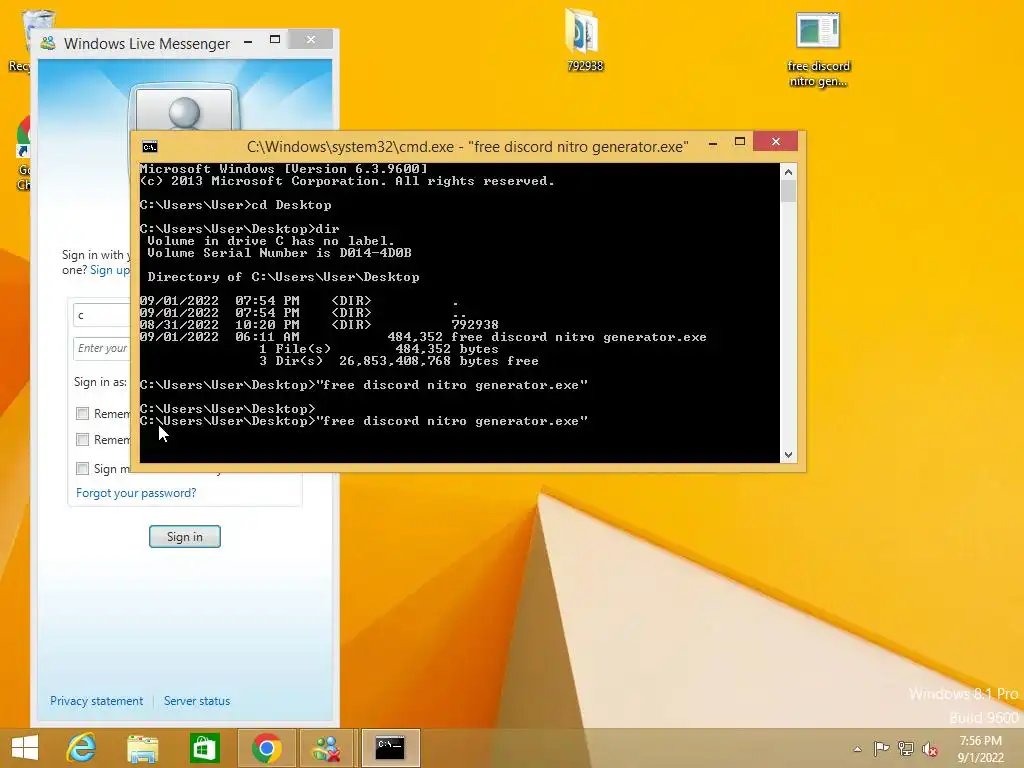Select the Google Chrome desktop shortcut

23,153
